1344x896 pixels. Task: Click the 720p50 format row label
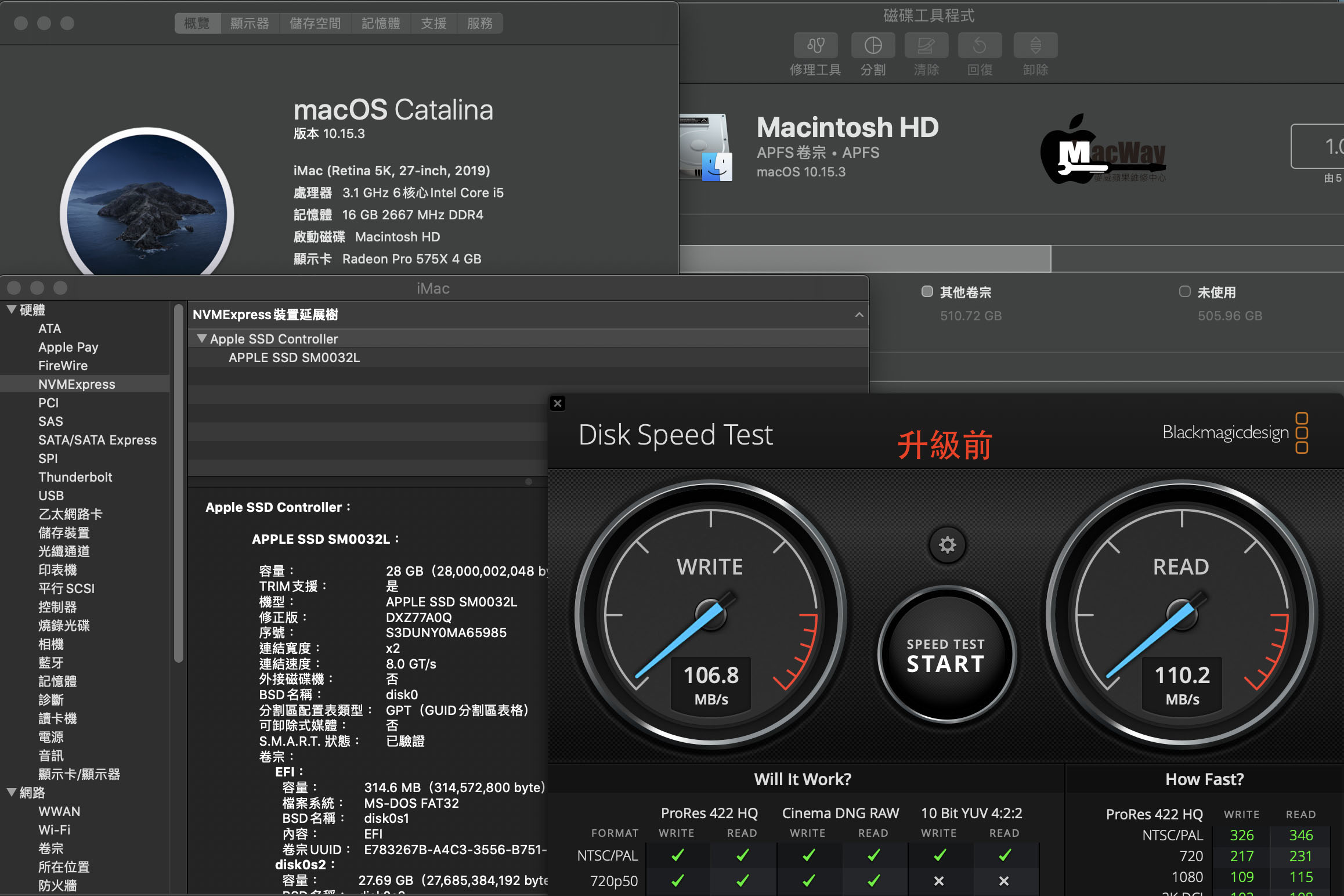[x=613, y=881]
